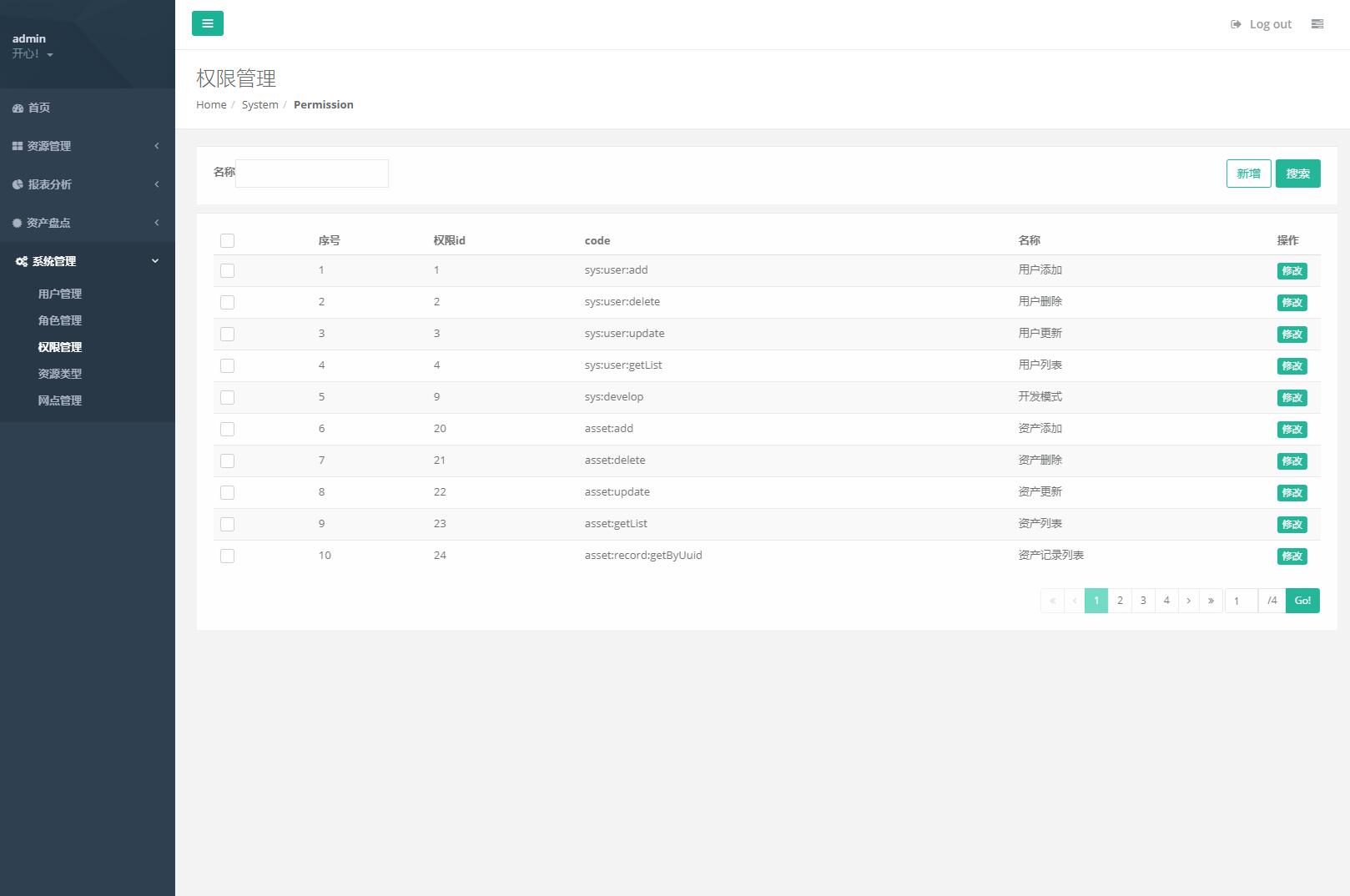Go to the next page ›

tap(1189, 601)
